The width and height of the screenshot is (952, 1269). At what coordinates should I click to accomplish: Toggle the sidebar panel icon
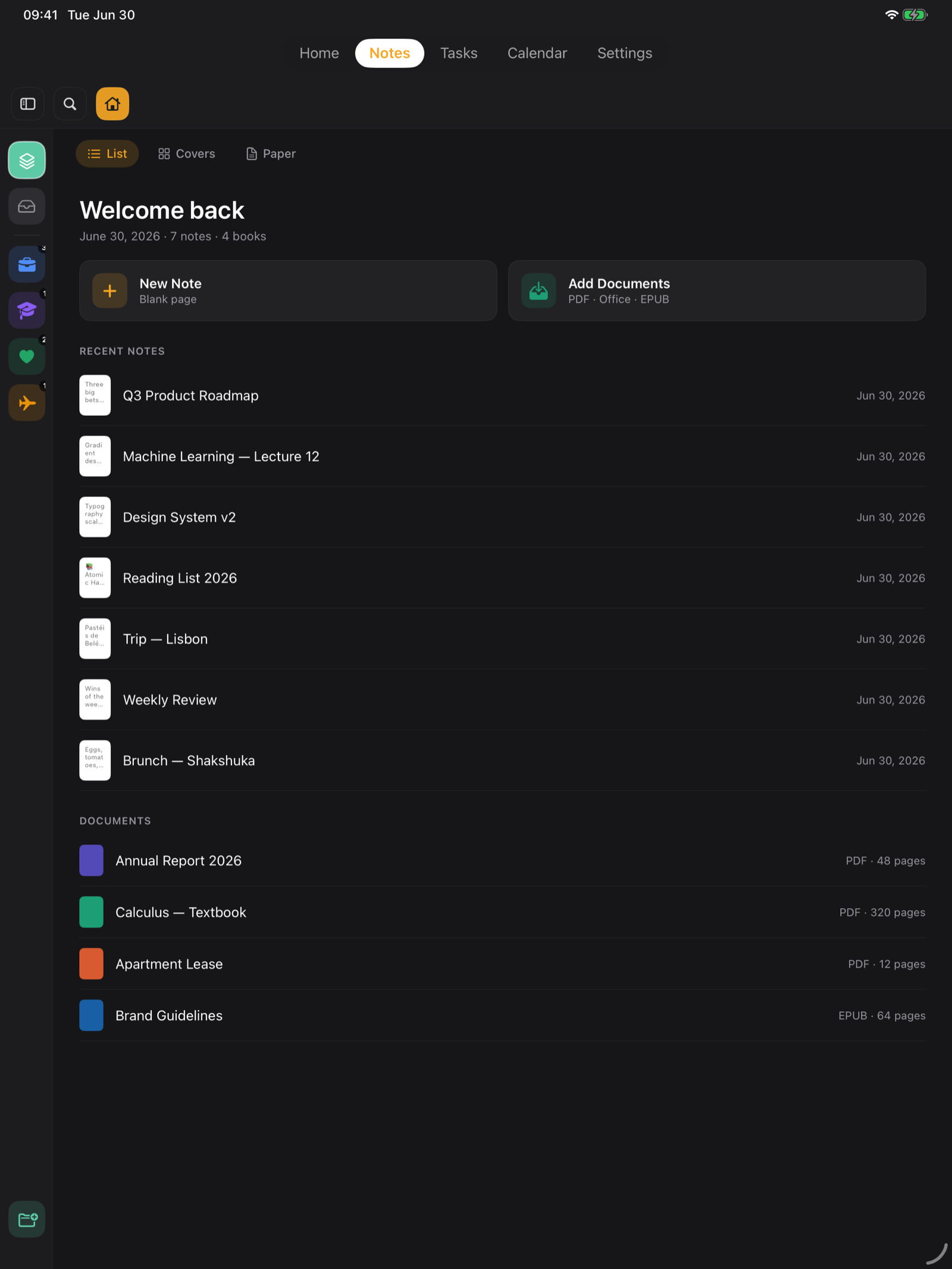(28, 104)
